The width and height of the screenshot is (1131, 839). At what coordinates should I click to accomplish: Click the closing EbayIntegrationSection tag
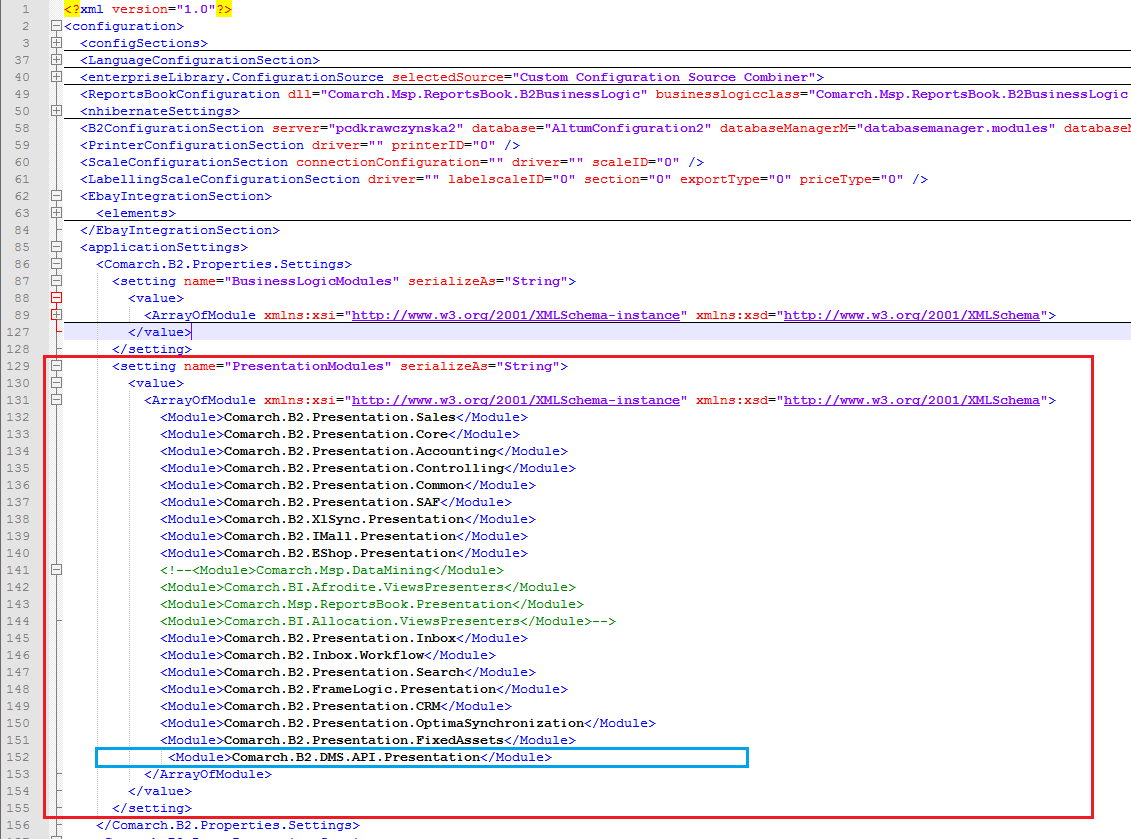tap(180, 230)
